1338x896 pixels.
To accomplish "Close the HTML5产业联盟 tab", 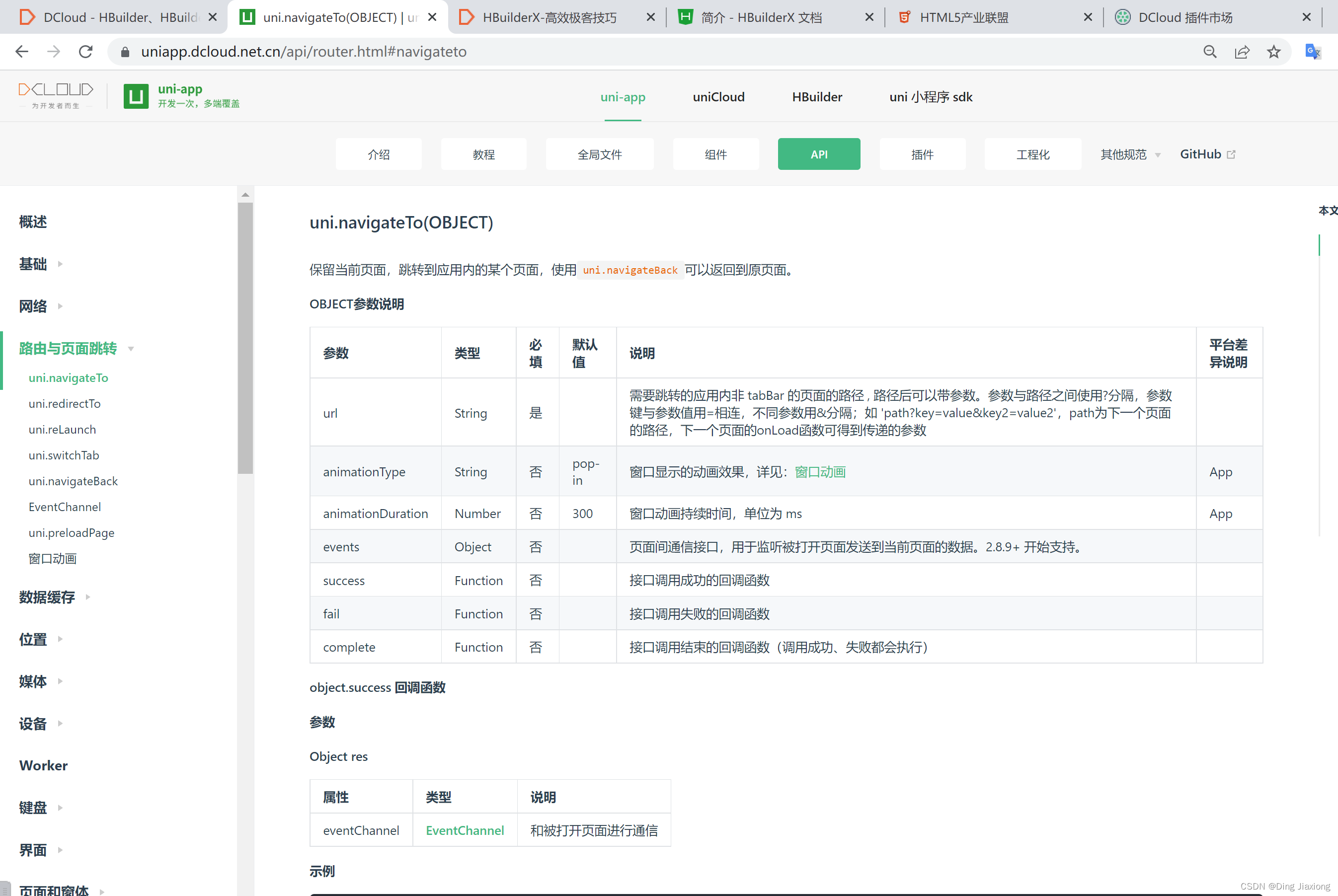I will point(1088,17).
